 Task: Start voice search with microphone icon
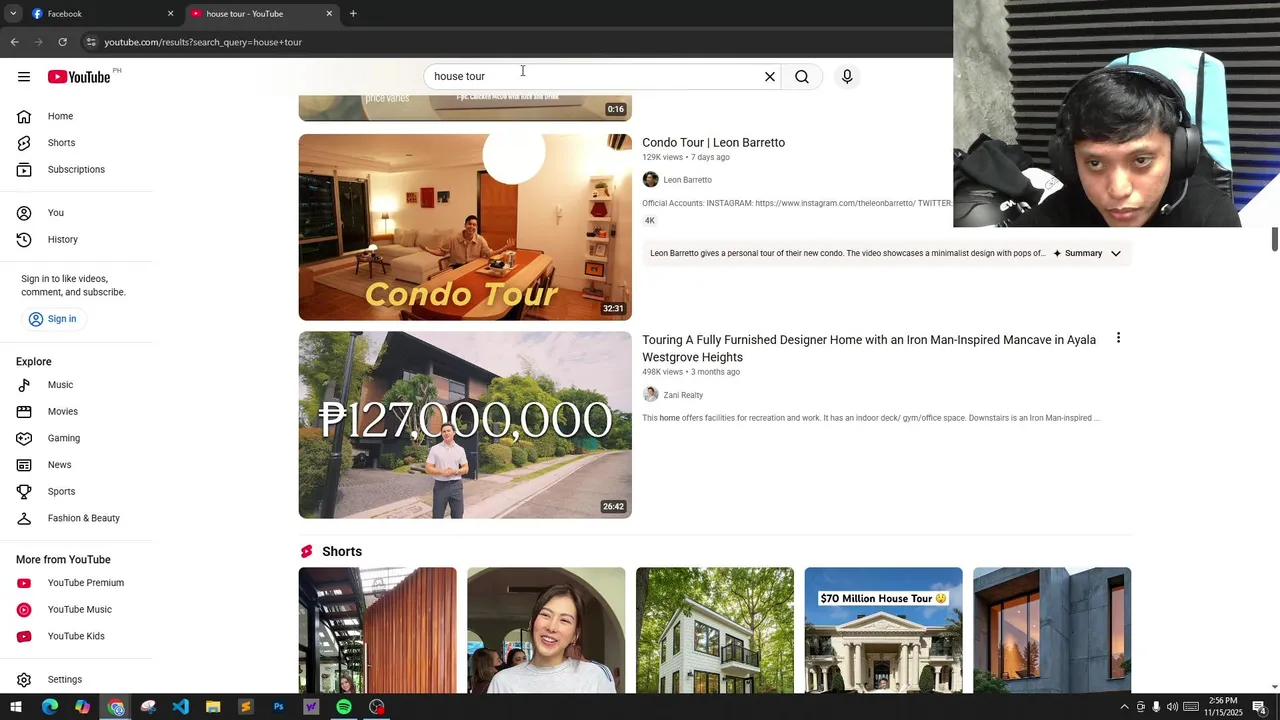847,77
